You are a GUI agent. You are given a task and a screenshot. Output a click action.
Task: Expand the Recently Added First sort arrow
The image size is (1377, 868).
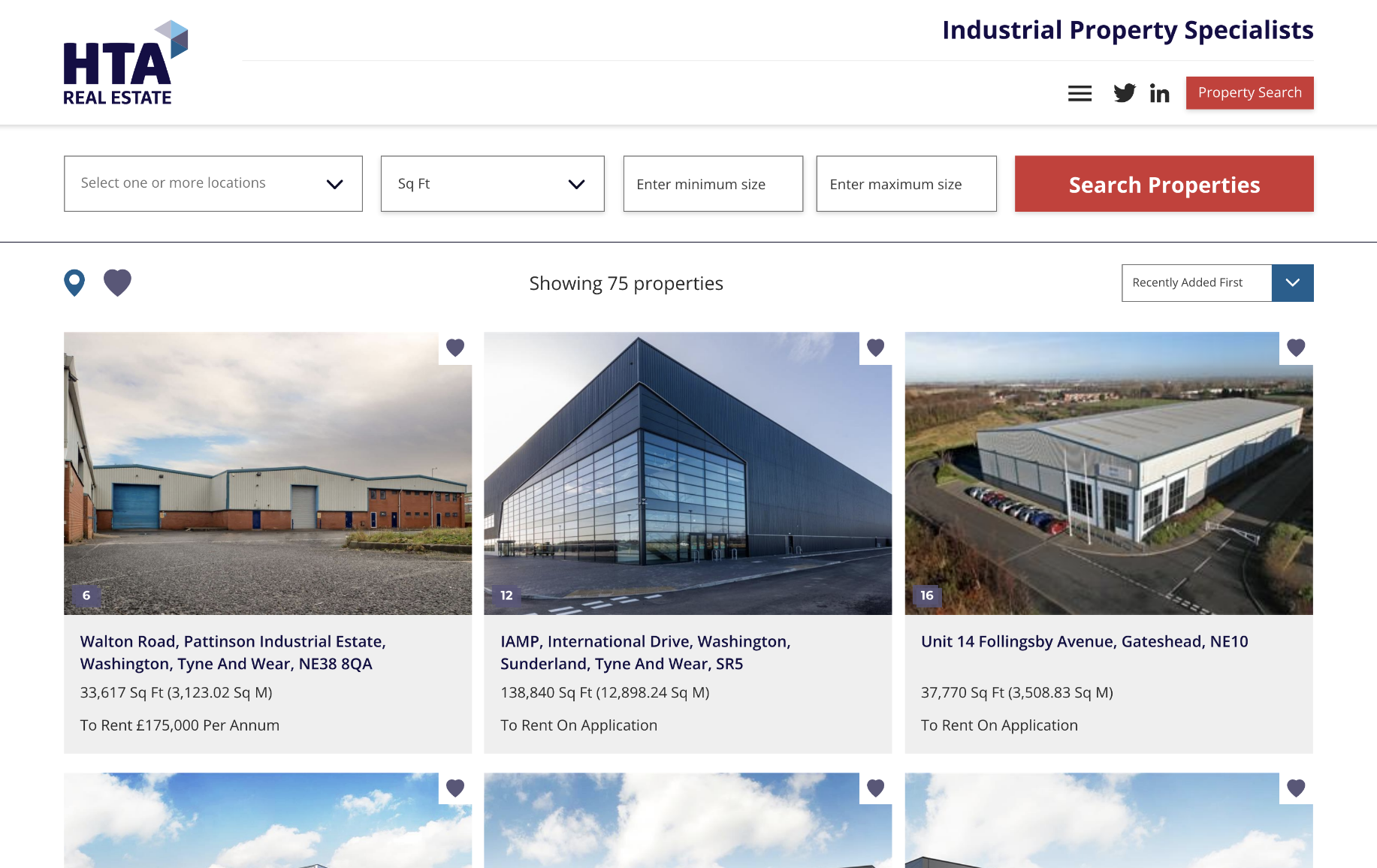[x=1293, y=283]
